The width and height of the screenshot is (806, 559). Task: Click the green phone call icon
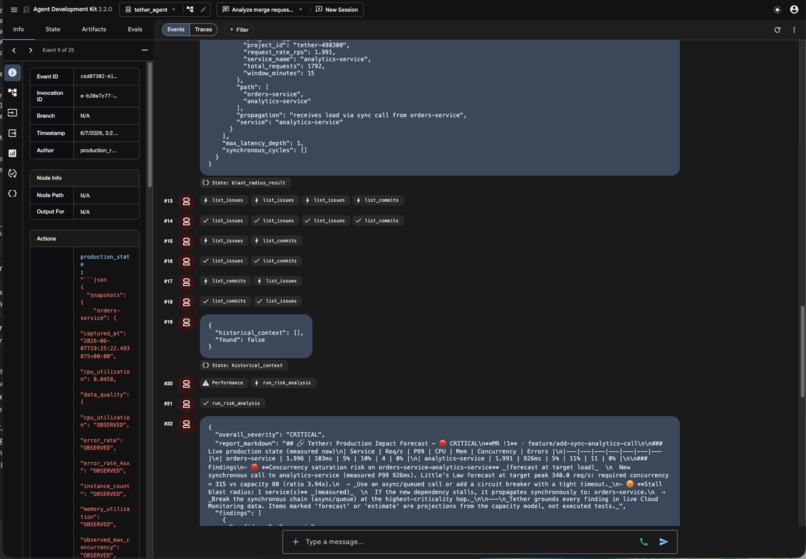(x=643, y=542)
